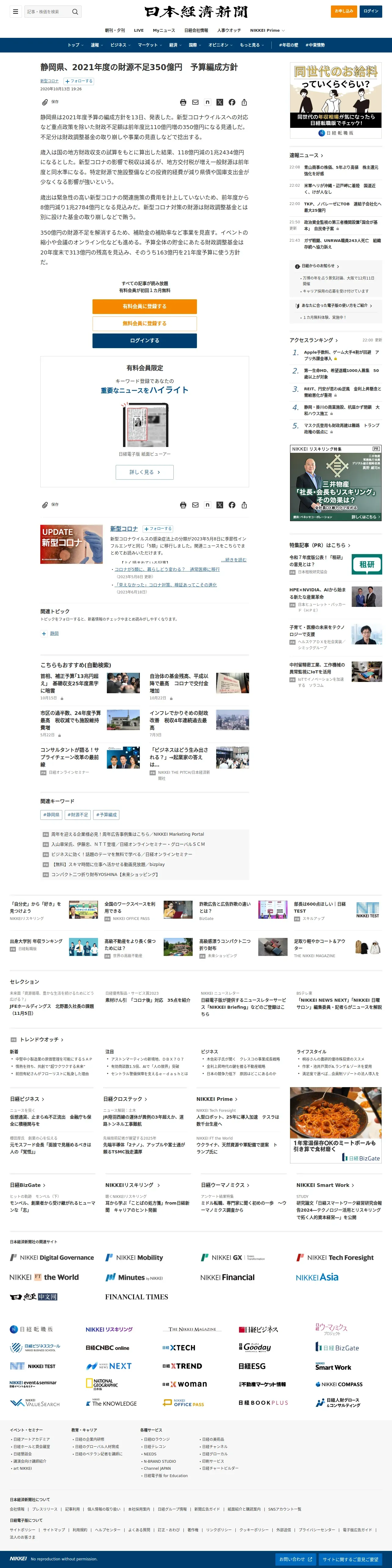Print article using top printer icon
Image resolution: width=392 pixels, height=1568 pixels.
pyautogui.click(x=183, y=102)
